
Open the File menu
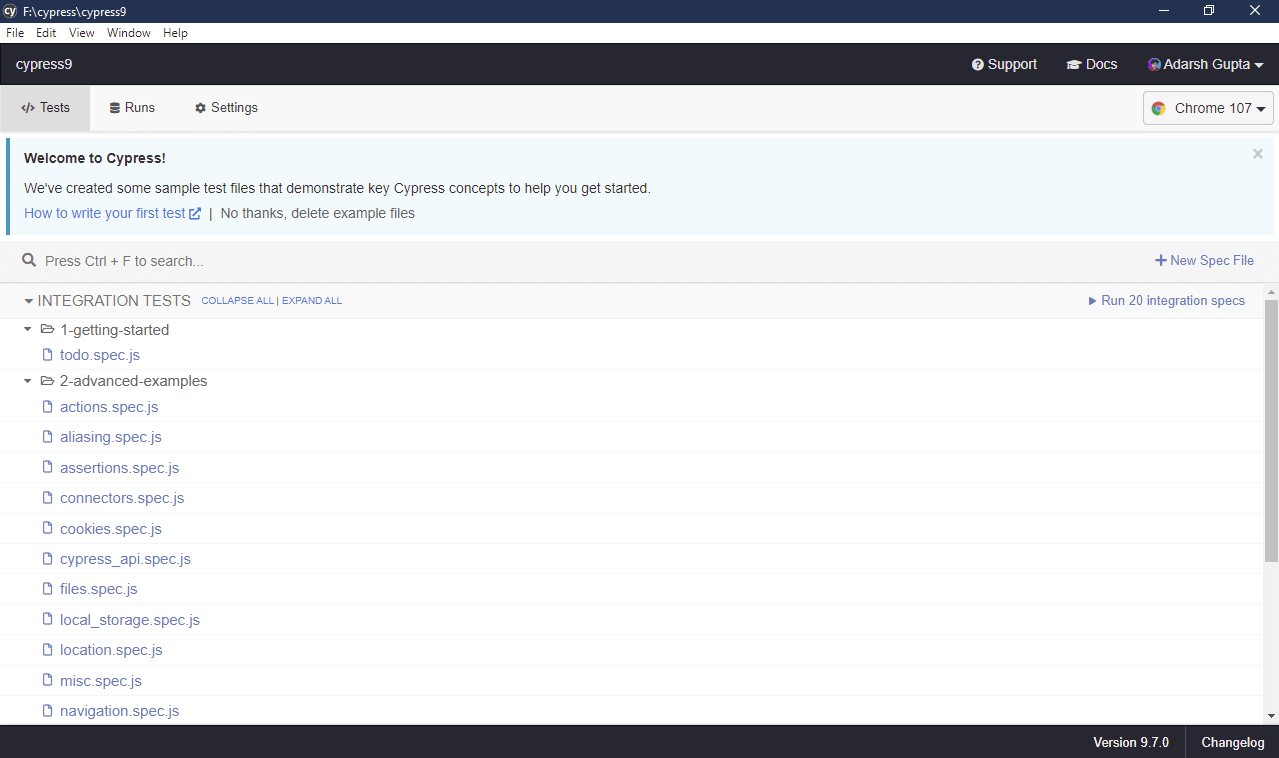pos(15,32)
